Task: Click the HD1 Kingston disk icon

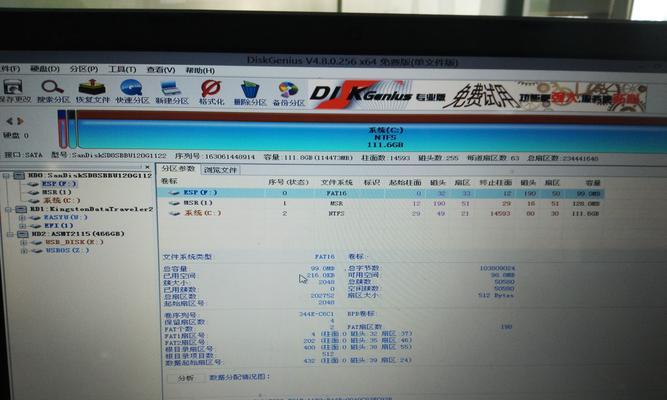Action: point(21,209)
